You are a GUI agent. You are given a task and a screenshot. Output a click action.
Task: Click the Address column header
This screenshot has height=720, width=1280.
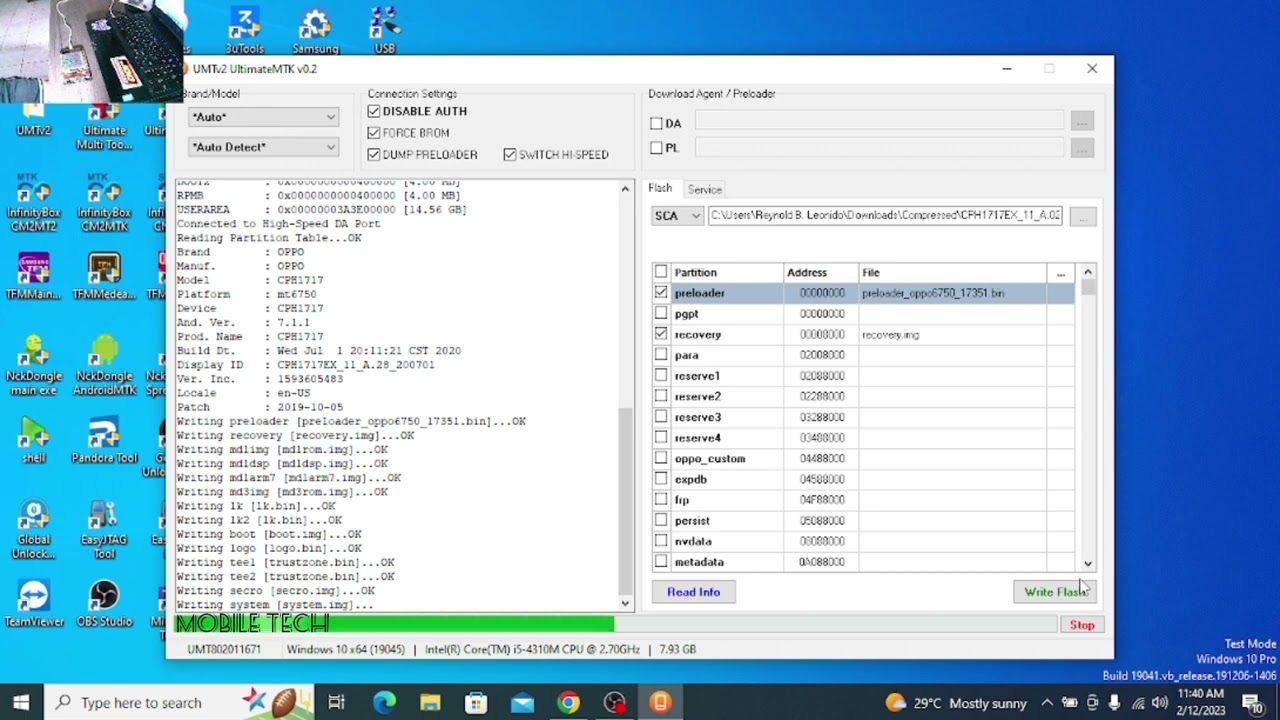pos(821,272)
